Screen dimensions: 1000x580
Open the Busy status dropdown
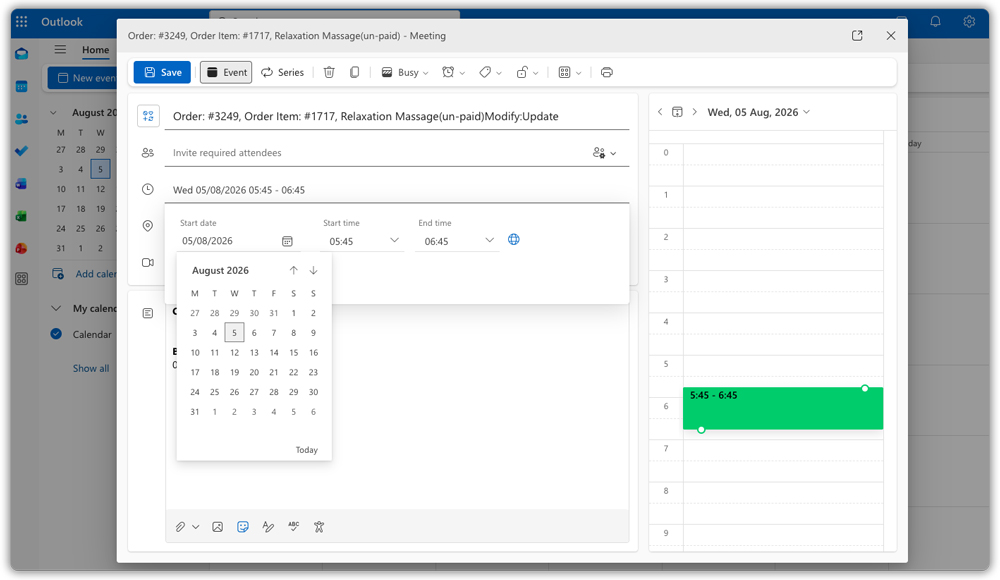point(404,72)
